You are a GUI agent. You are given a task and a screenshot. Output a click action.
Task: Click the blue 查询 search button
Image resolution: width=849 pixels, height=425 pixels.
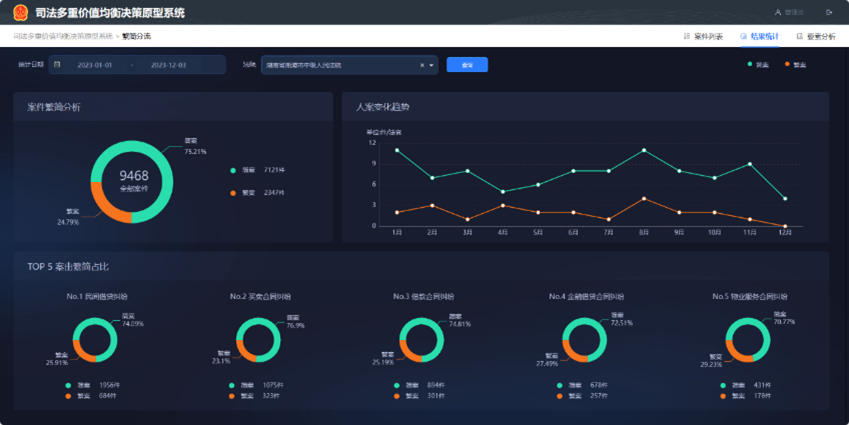tap(467, 65)
